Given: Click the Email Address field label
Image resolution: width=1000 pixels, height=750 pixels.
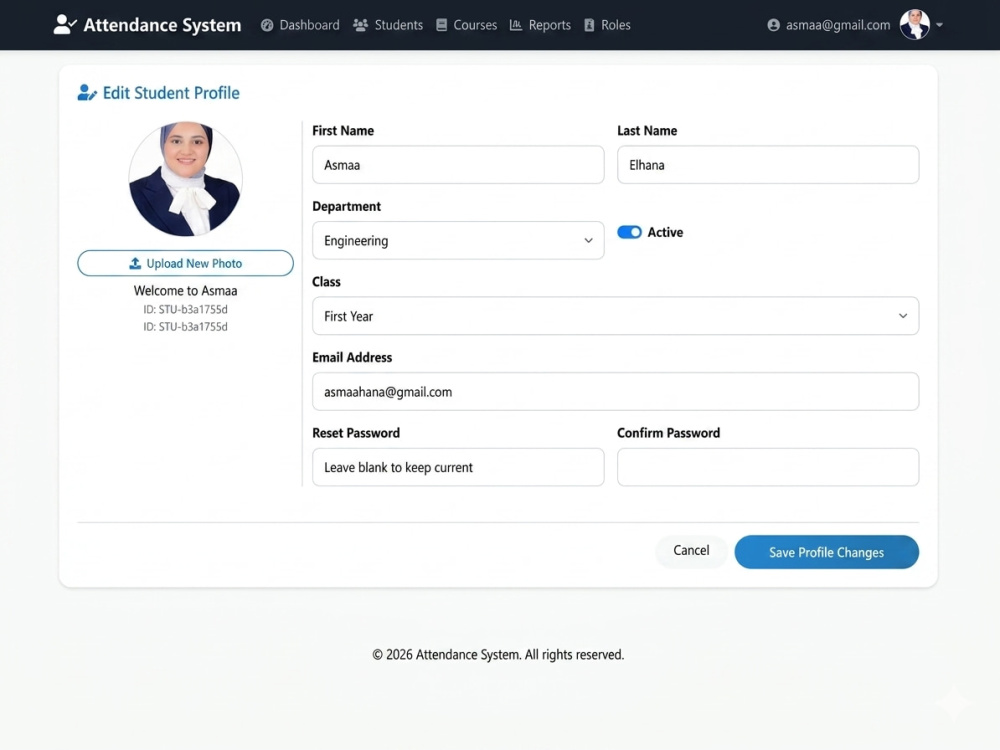Looking at the screenshot, I should click(352, 358).
